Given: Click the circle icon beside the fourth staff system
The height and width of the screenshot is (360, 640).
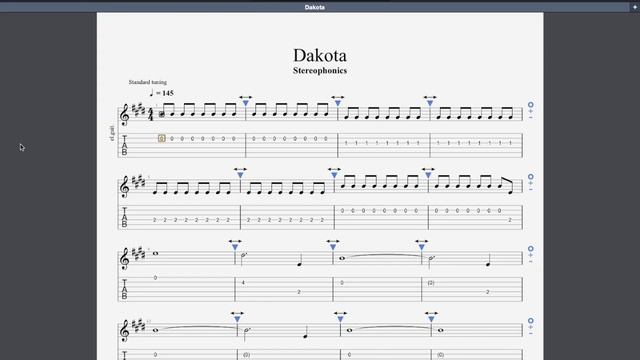Looking at the screenshot, I should pyautogui.click(x=531, y=321).
